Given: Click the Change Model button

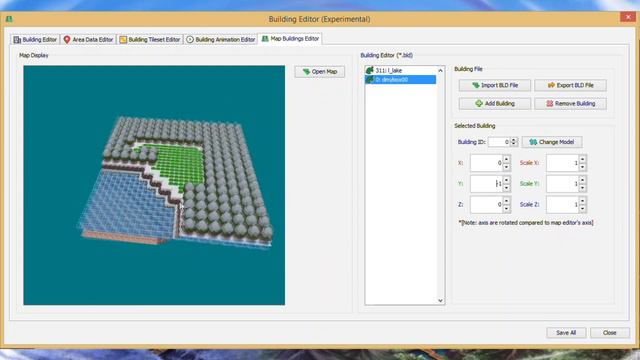Looking at the screenshot, I should (x=552, y=142).
